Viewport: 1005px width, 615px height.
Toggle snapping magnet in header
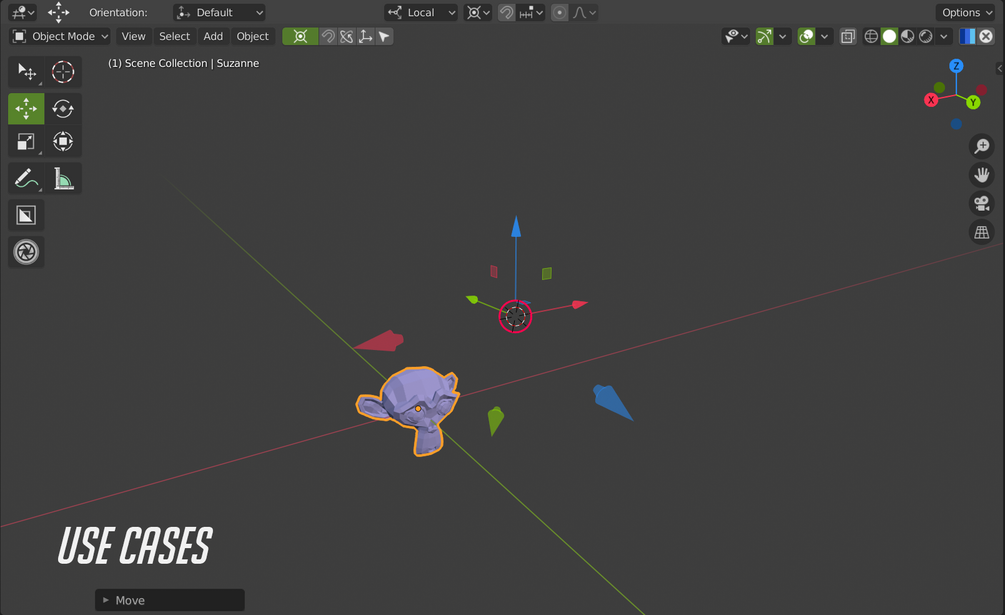[506, 12]
